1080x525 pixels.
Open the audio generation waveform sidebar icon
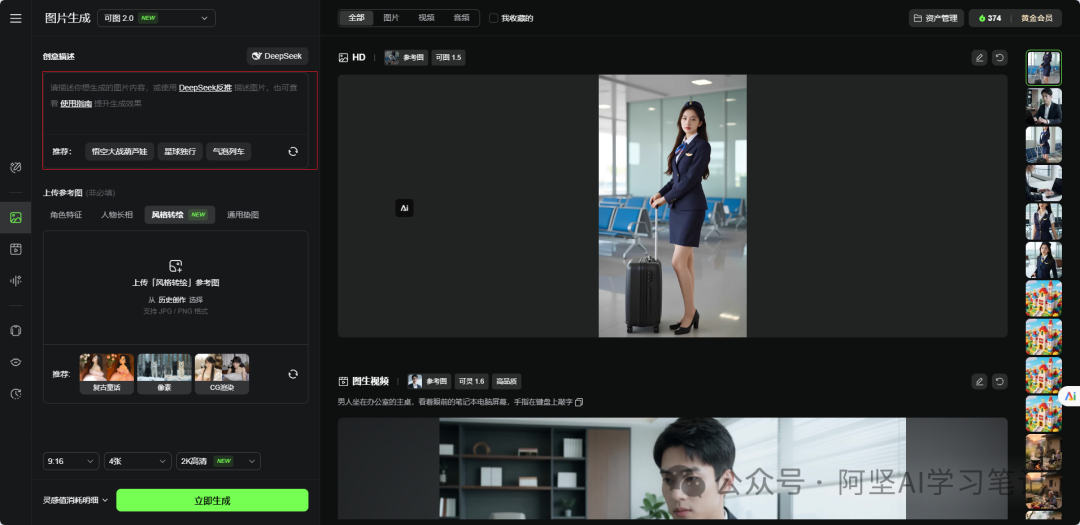point(15,280)
